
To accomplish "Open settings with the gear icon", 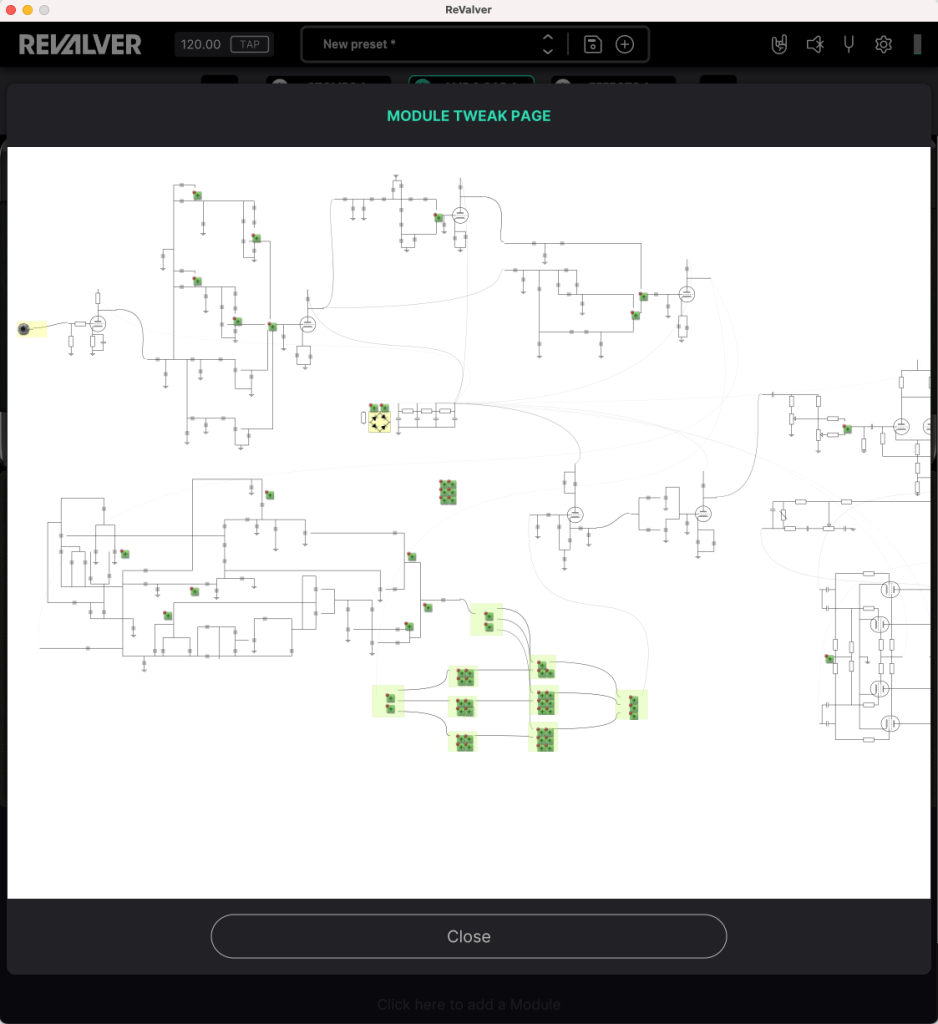I will click(883, 44).
